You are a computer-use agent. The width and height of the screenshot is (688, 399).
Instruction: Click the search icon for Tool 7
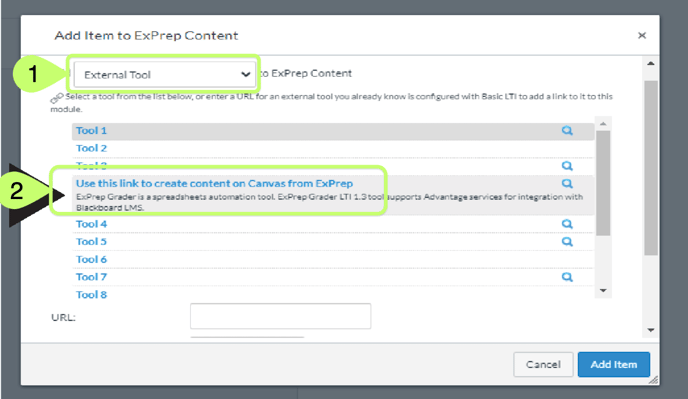[567, 277]
